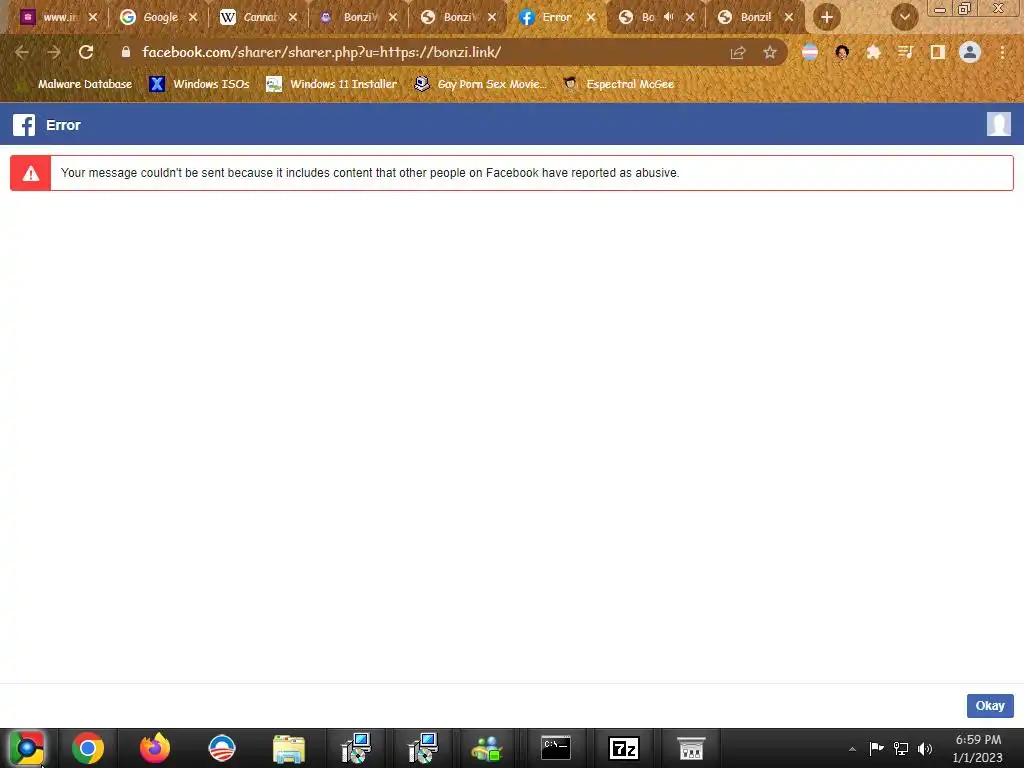Image resolution: width=1024 pixels, height=768 pixels.
Task: Close the Google tab
Action: 193,18
